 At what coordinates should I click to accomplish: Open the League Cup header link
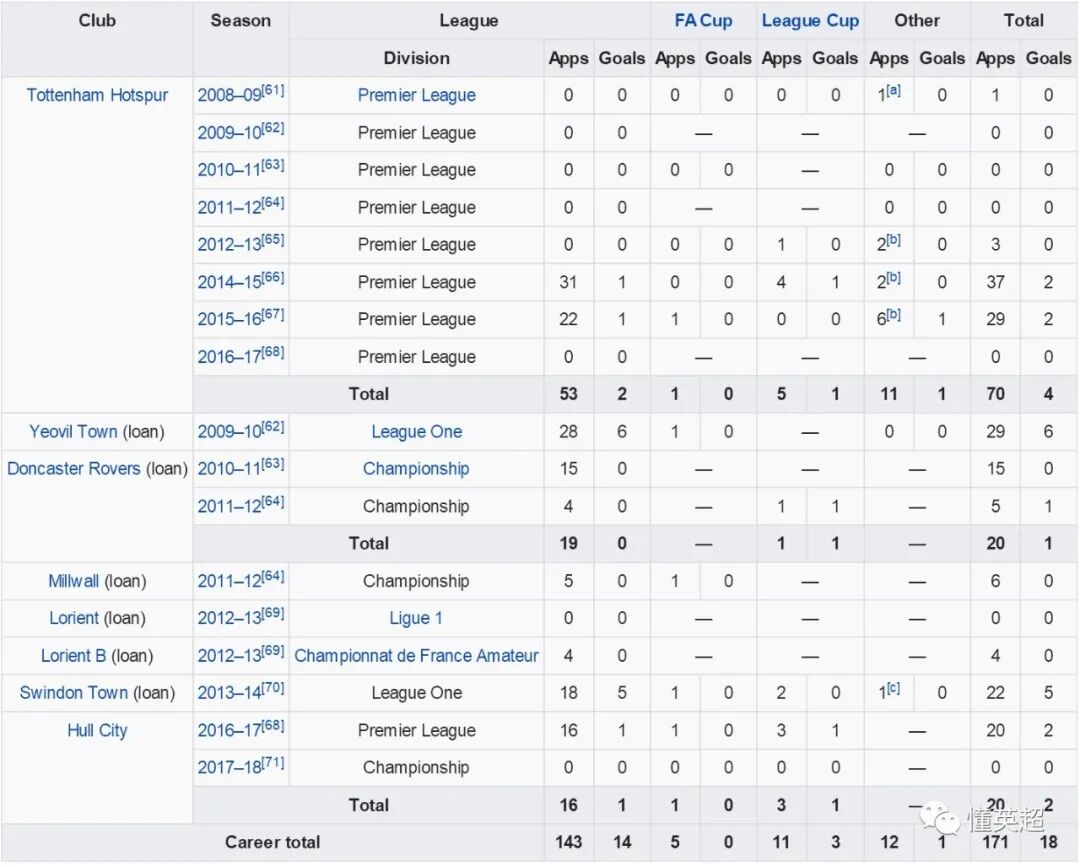810,20
